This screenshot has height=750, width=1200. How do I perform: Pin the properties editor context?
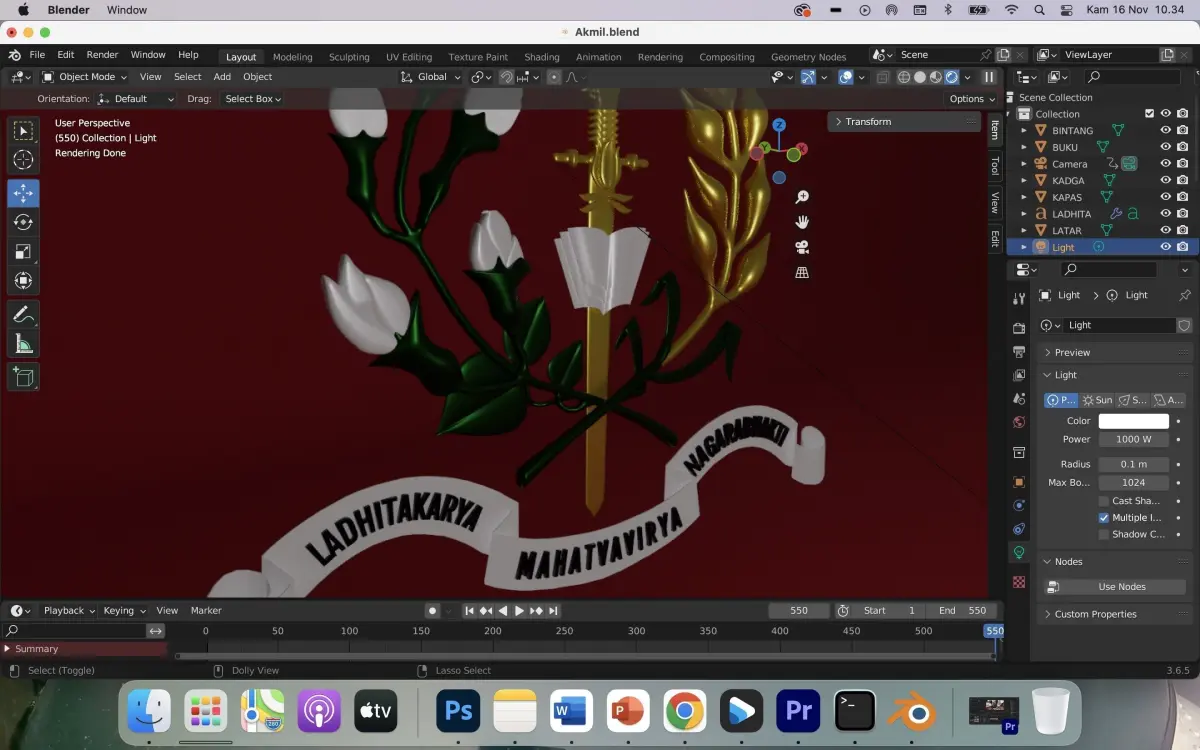(1185, 295)
